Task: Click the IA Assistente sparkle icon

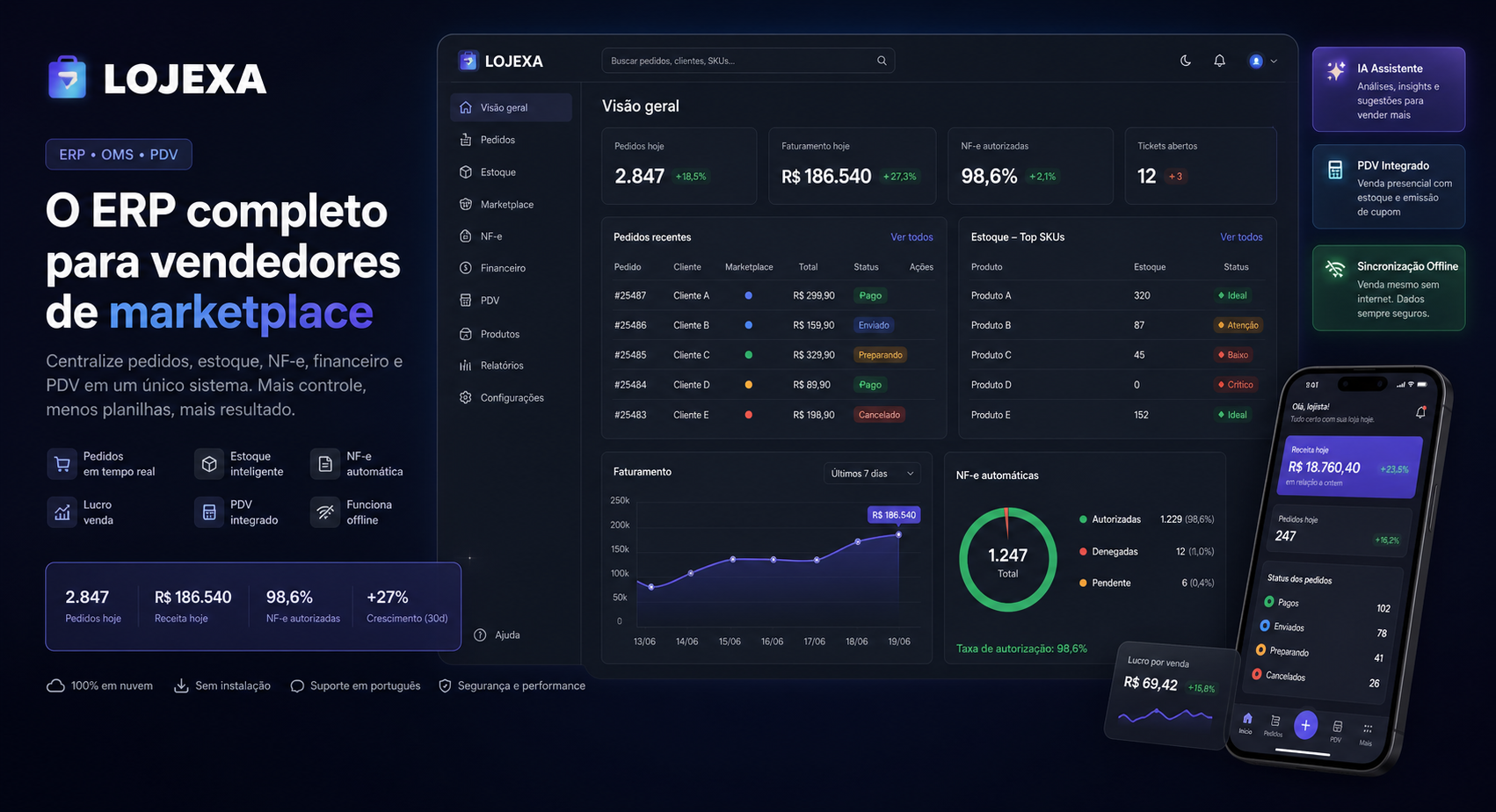Action: click(1336, 71)
